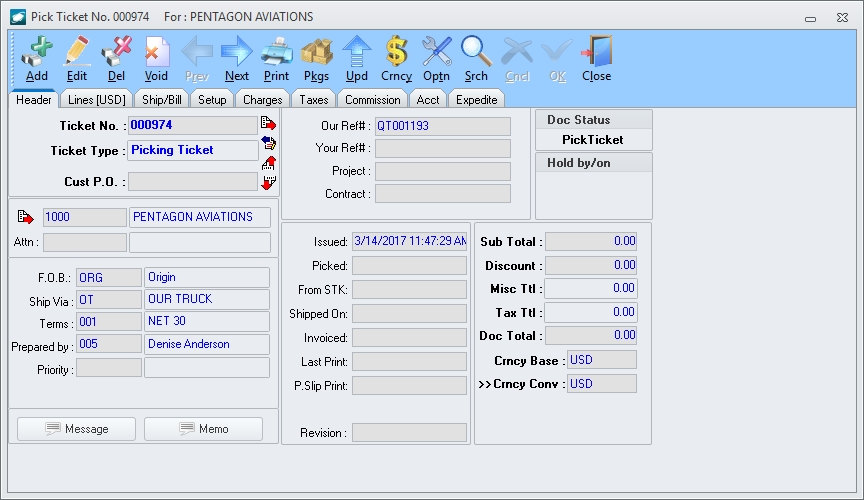Switch to the Charges tab
The width and height of the screenshot is (864, 500).
(262, 100)
